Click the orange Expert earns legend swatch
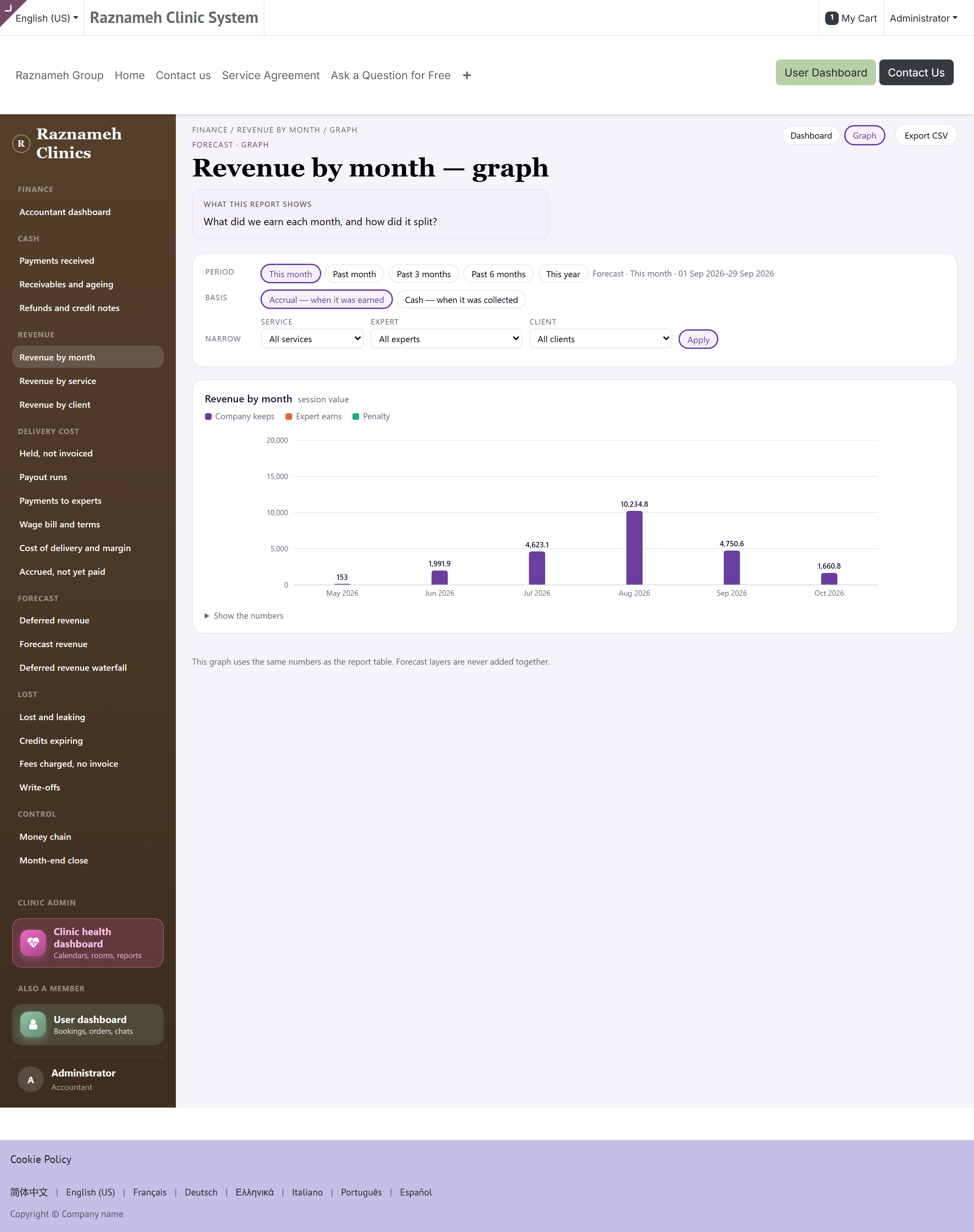Screen dimensions: 974x1232 [289, 417]
